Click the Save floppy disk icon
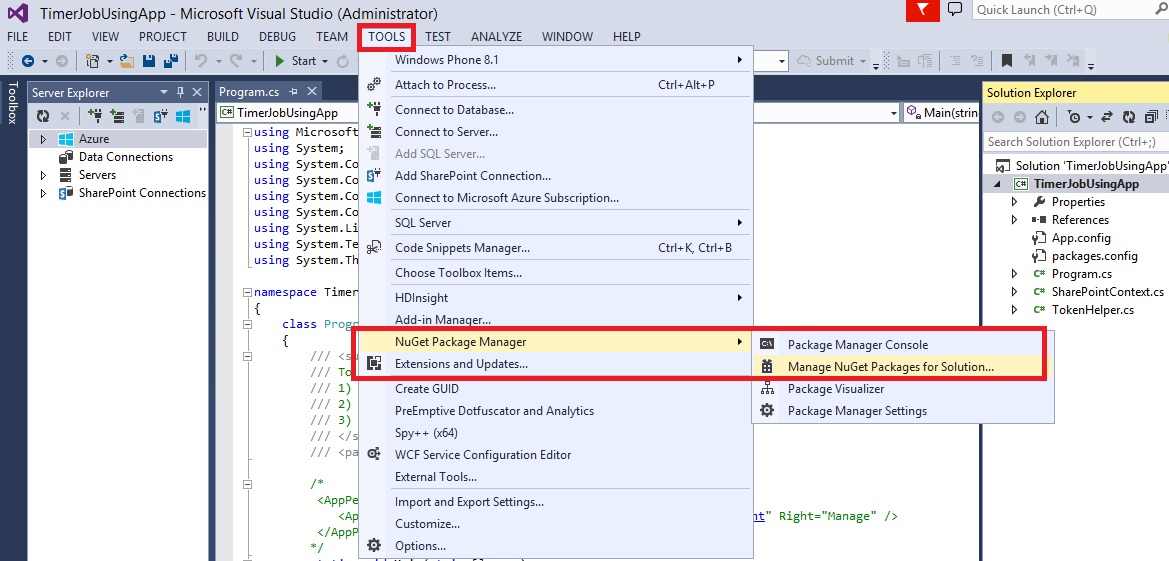The width and height of the screenshot is (1169, 561). coord(149,61)
